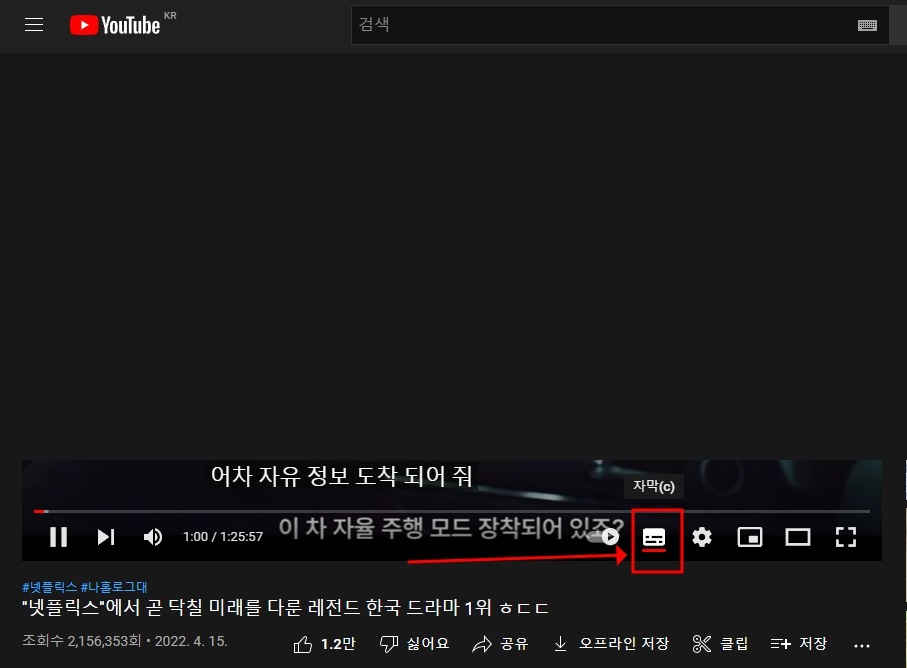Viewport: 907px width, 668px height.
Task: Click the view count 조회수 2,156,353회
Action: 82,641
